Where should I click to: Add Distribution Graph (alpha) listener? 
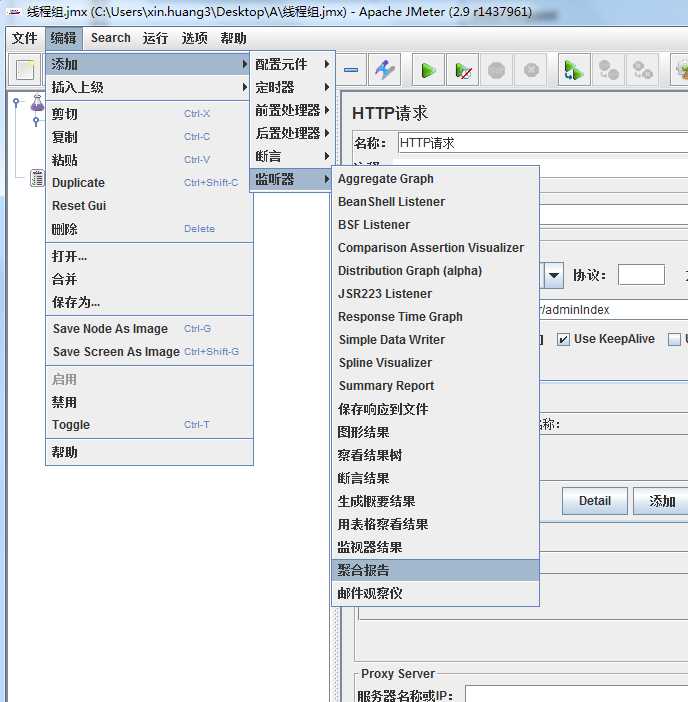435,271
